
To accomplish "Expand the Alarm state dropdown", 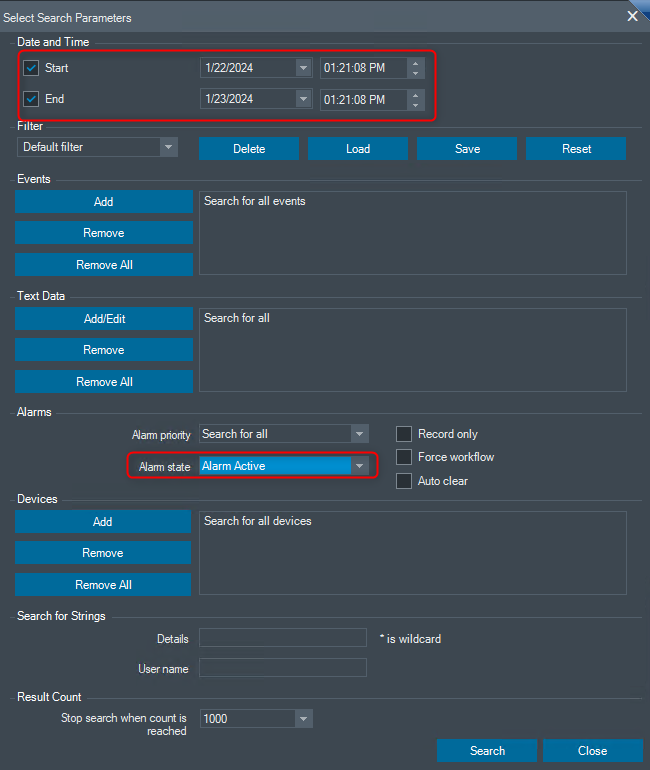I will click(359, 466).
